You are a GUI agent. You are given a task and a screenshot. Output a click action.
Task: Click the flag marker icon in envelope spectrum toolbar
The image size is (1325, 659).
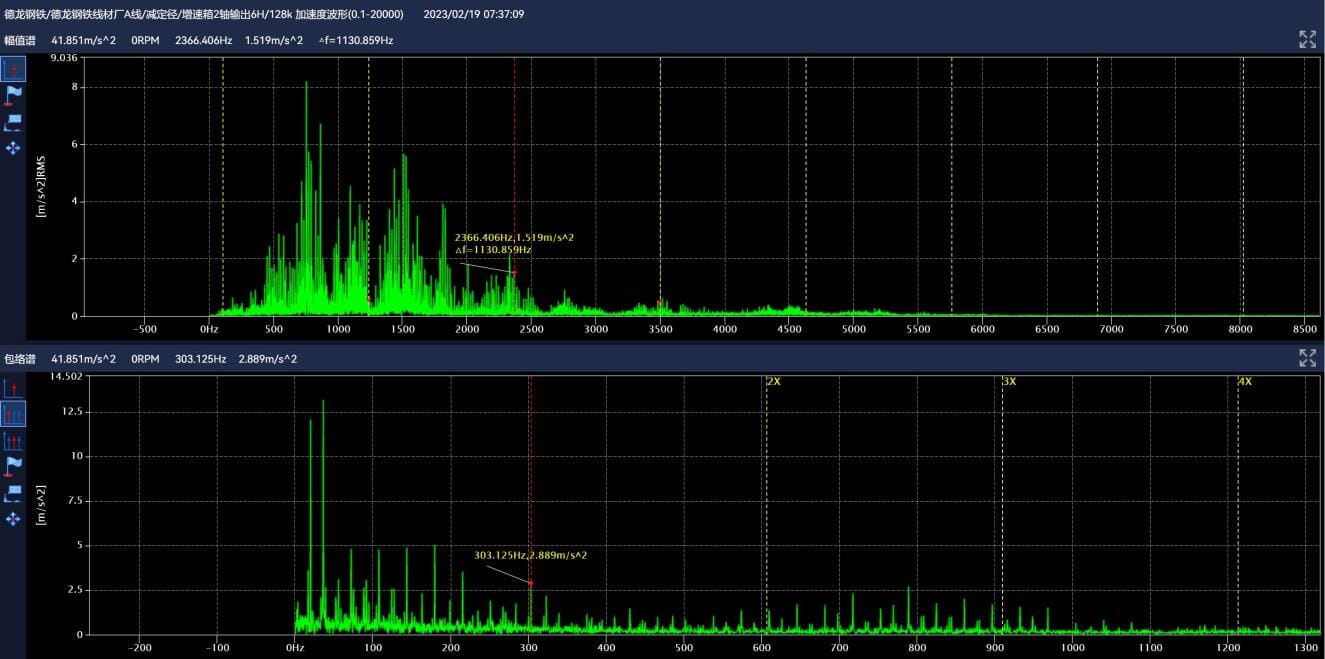pyautogui.click(x=13, y=467)
